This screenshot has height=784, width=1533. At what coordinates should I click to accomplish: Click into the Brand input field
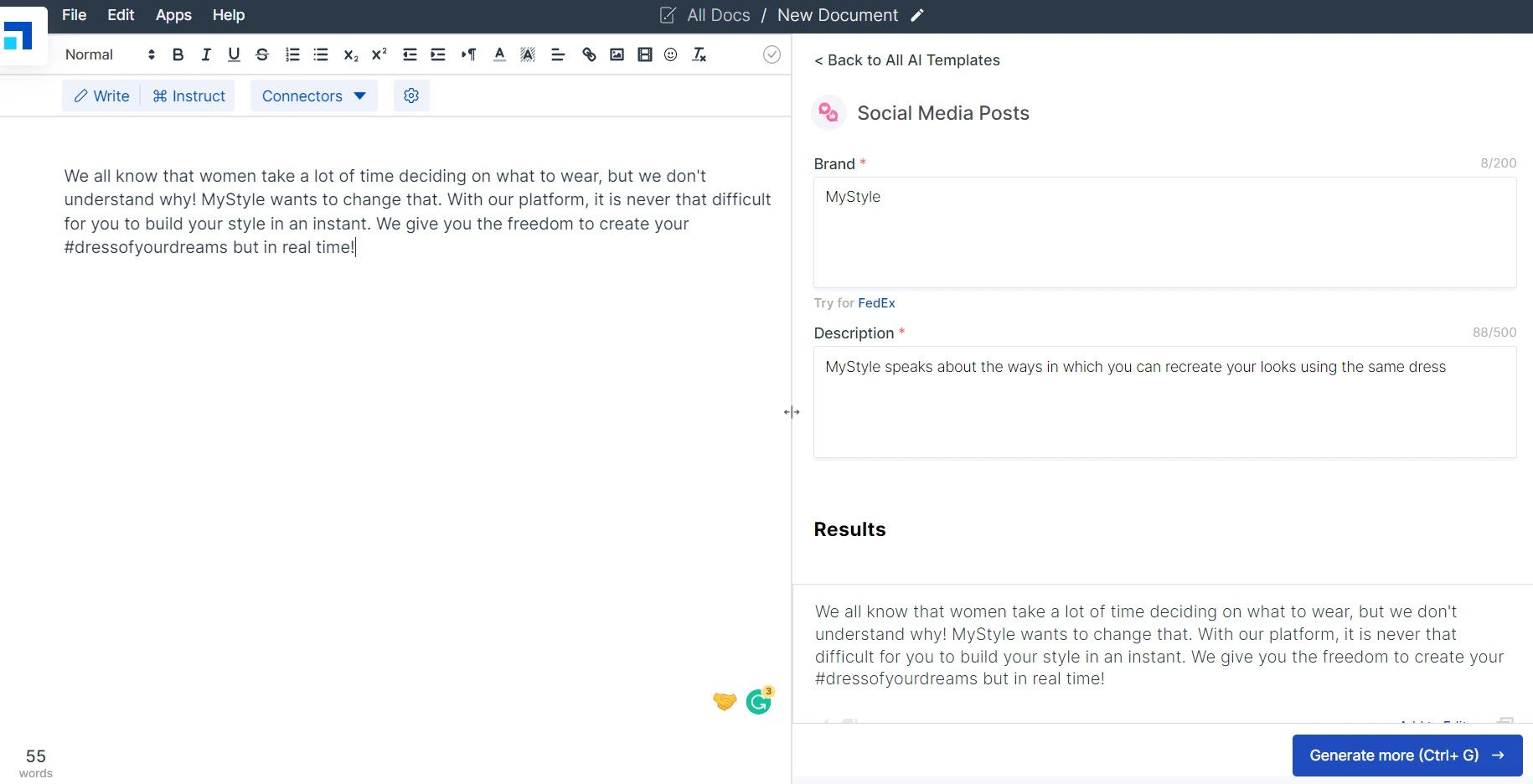coord(1164,232)
